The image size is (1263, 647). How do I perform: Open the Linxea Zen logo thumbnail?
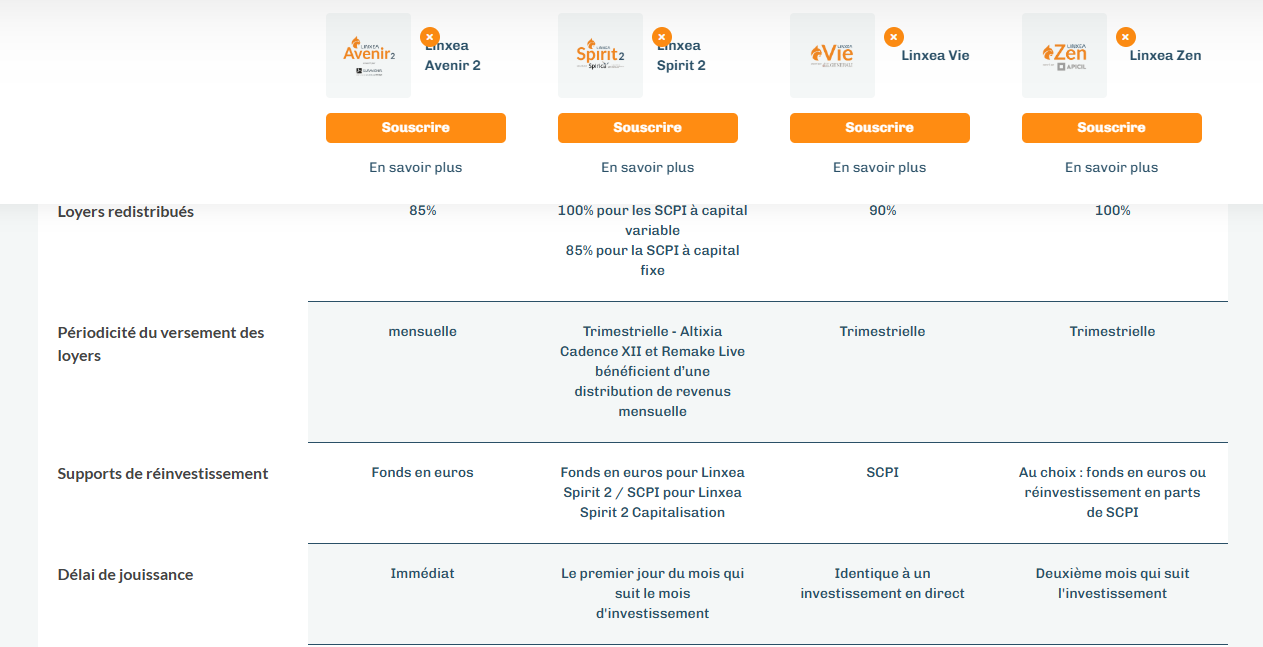pos(1065,55)
